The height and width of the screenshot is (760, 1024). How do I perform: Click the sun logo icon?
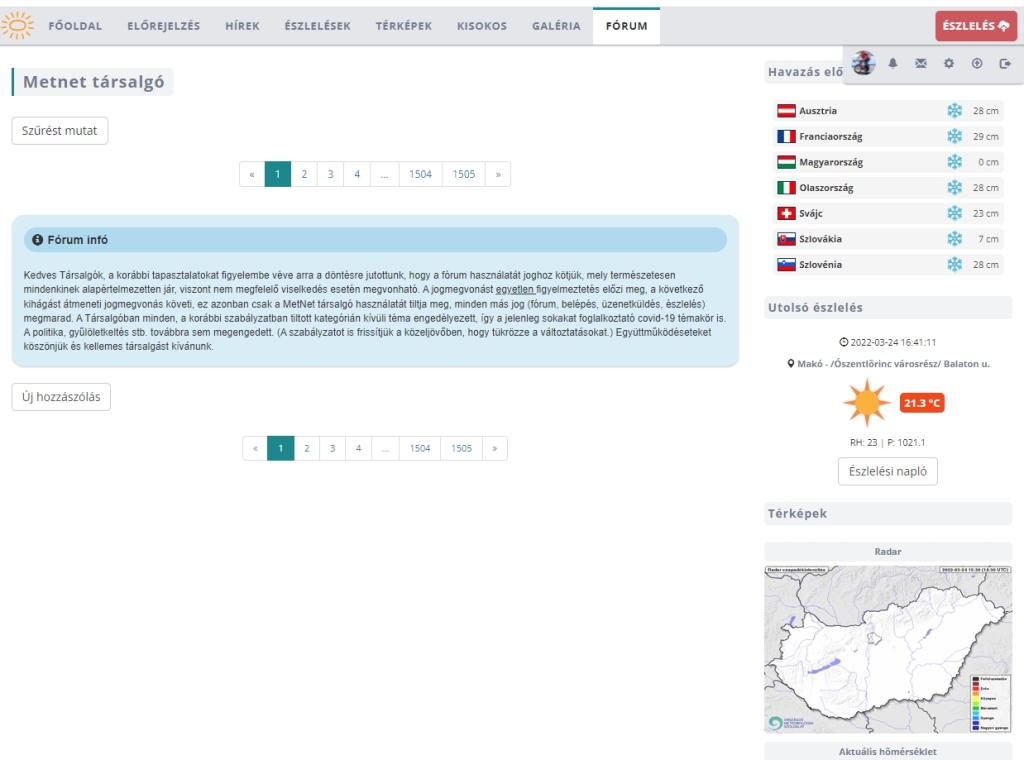click(x=17, y=26)
